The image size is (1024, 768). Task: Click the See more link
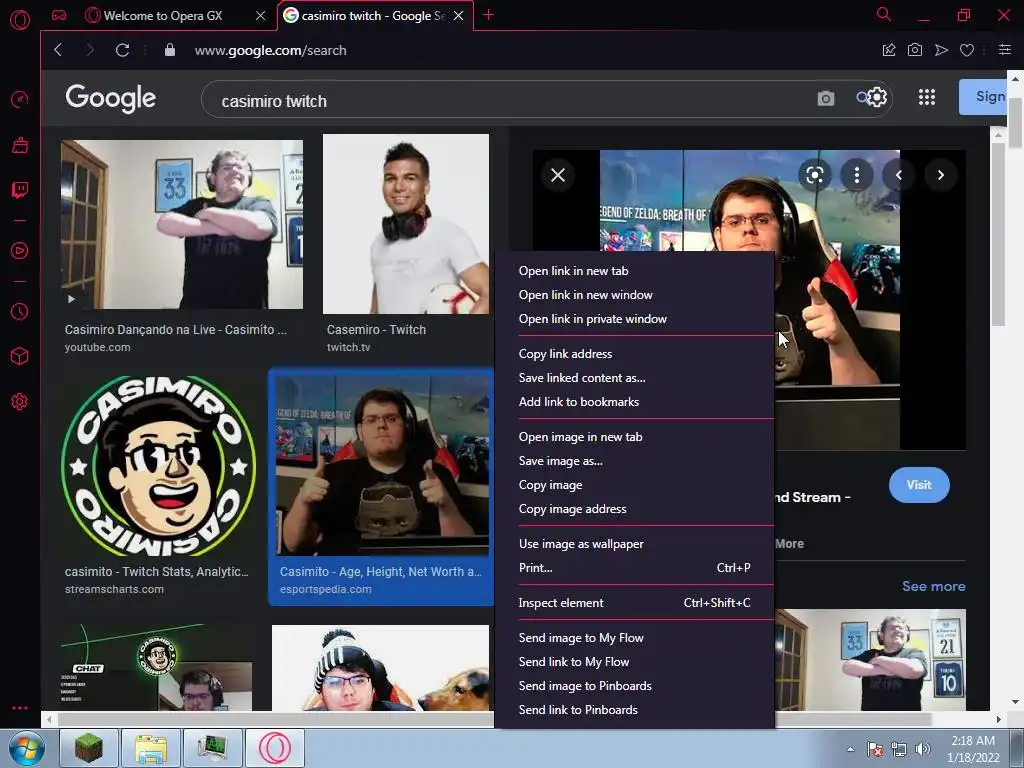tap(933, 586)
